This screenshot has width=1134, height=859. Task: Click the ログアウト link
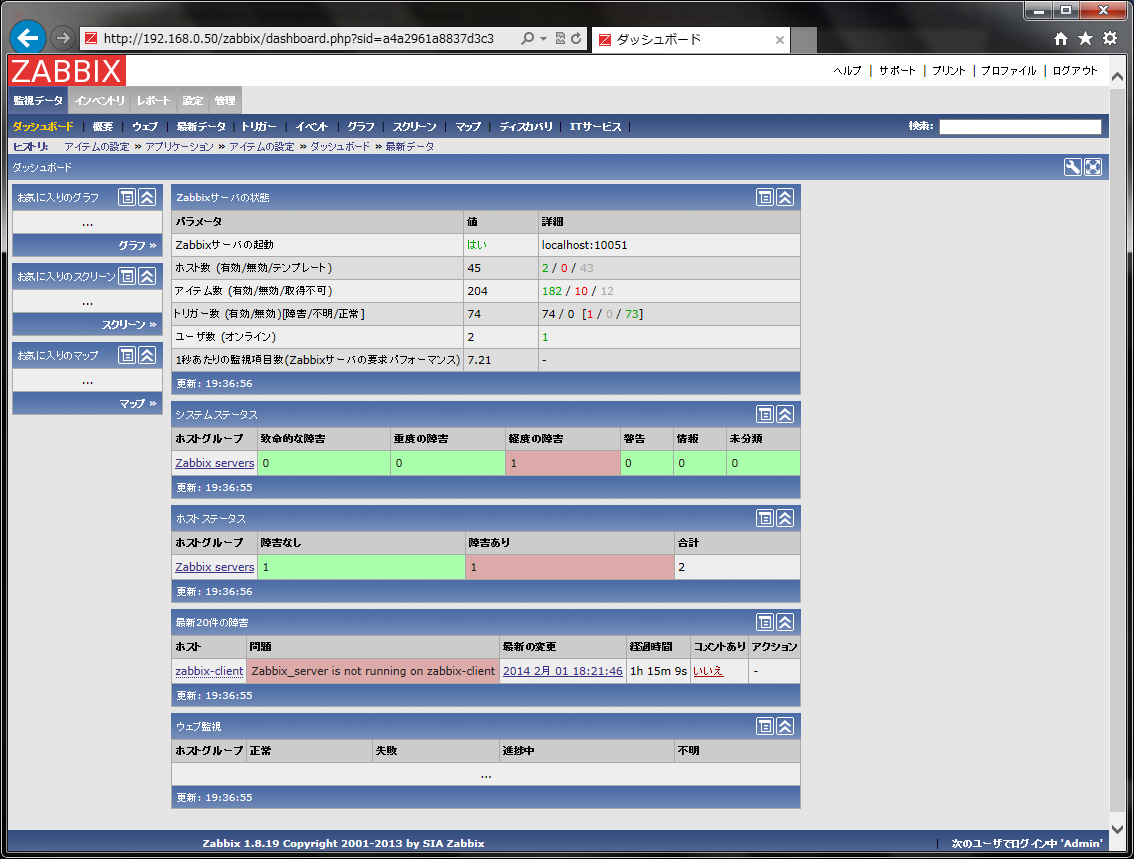(x=1075, y=71)
